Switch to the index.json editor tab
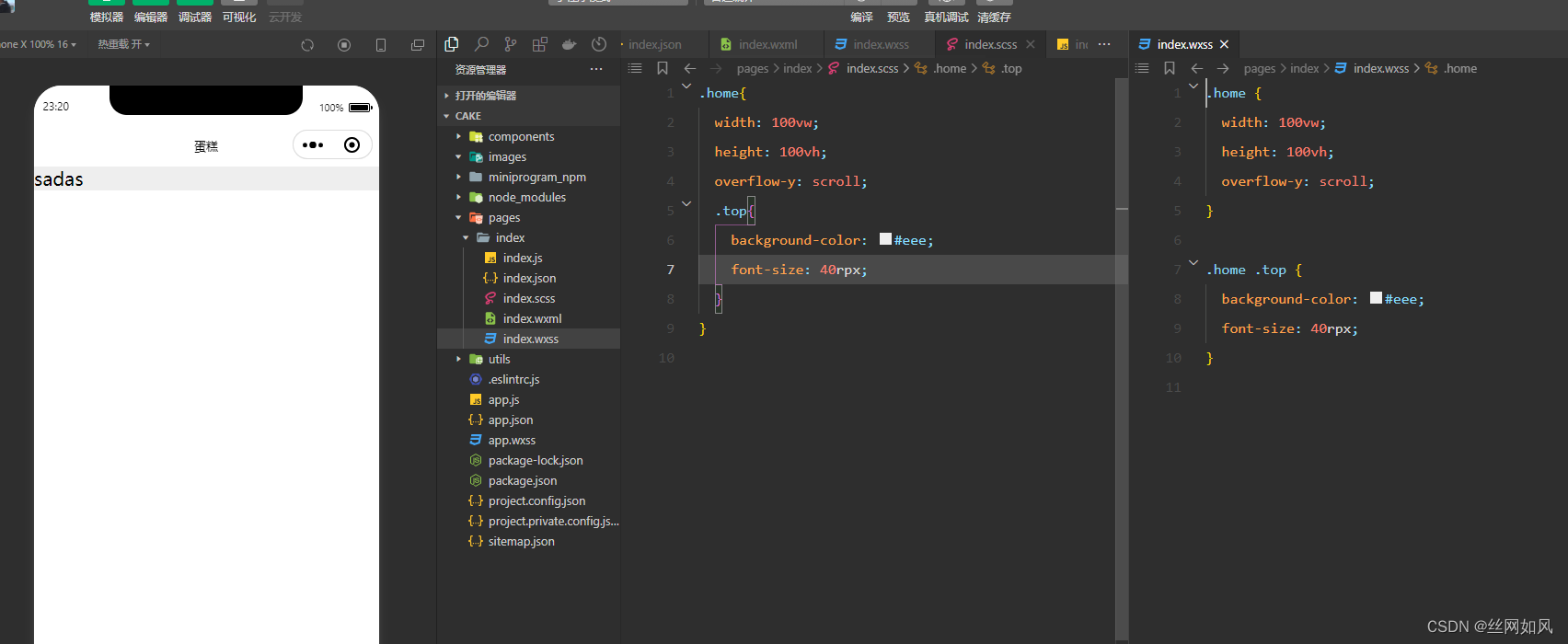1568x644 pixels. click(655, 44)
